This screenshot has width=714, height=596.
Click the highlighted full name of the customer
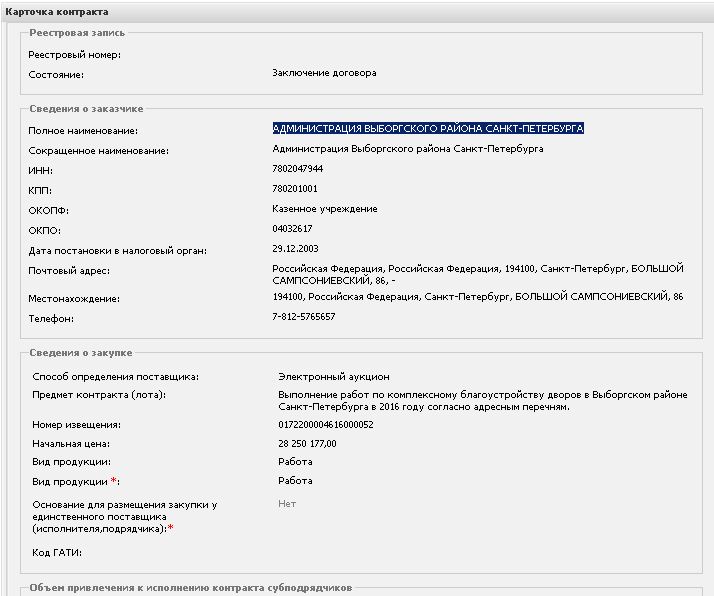click(x=428, y=129)
